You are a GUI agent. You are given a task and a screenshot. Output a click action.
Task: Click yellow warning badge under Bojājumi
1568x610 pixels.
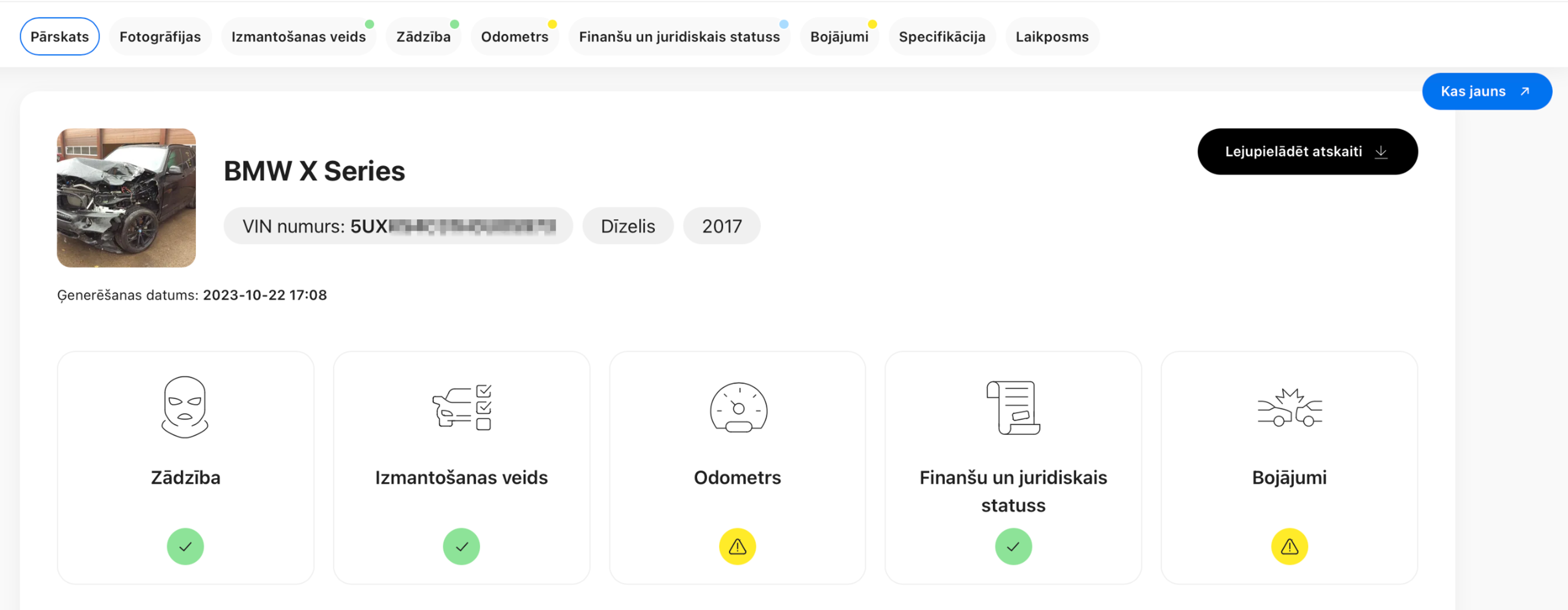[x=1289, y=546]
